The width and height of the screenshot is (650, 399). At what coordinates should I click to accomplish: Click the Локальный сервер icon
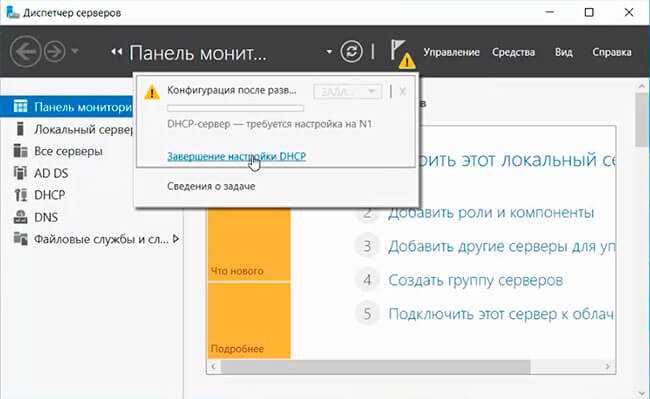point(20,129)
